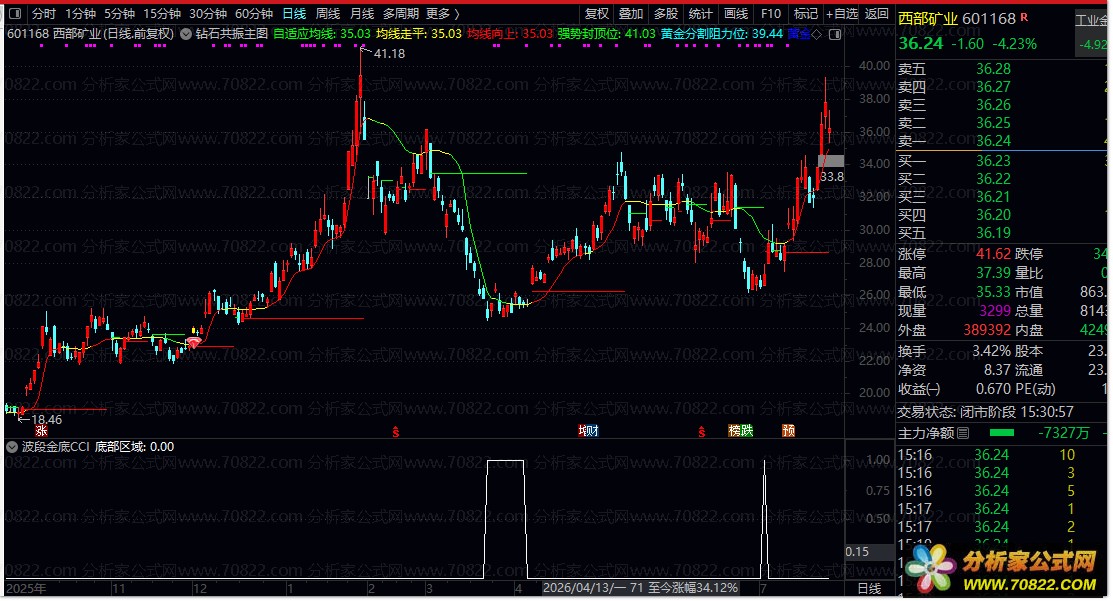Image resolution: width=1113 pixels, height=601 pixels.
Task: Click the 强势封顶位: 41.03 value
Action: point(606,33)
